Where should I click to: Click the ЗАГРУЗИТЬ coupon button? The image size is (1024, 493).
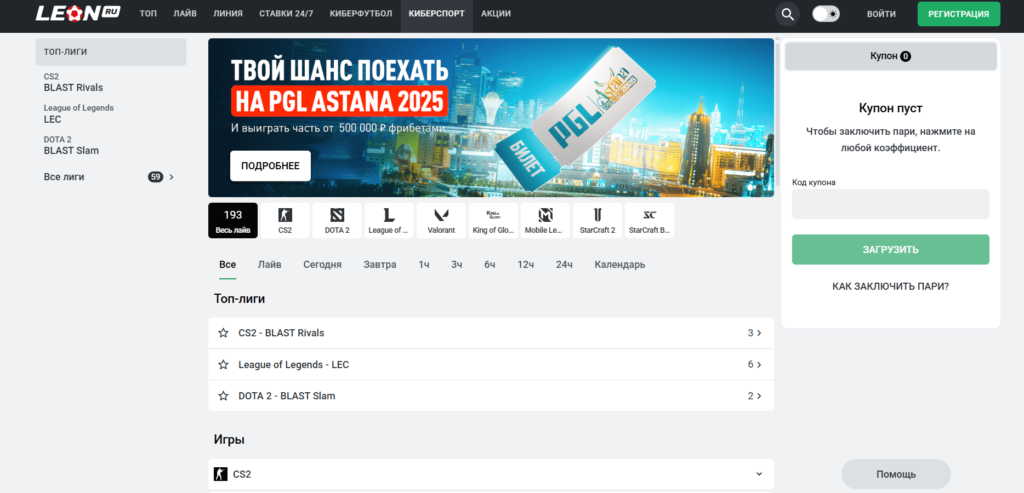pos(890,249)
